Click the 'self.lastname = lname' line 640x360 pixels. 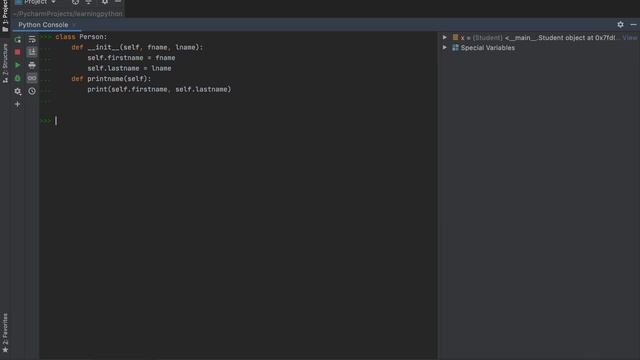(129, 69)
